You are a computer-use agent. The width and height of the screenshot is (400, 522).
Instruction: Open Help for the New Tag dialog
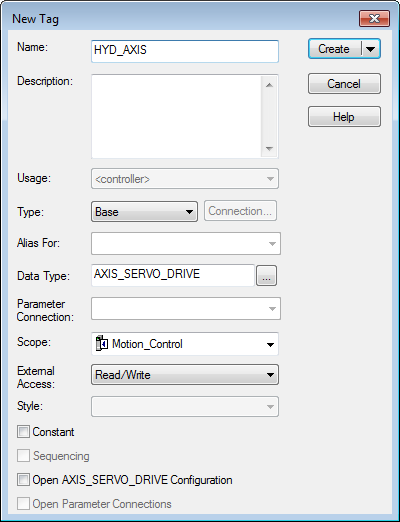tap(344, 117)
